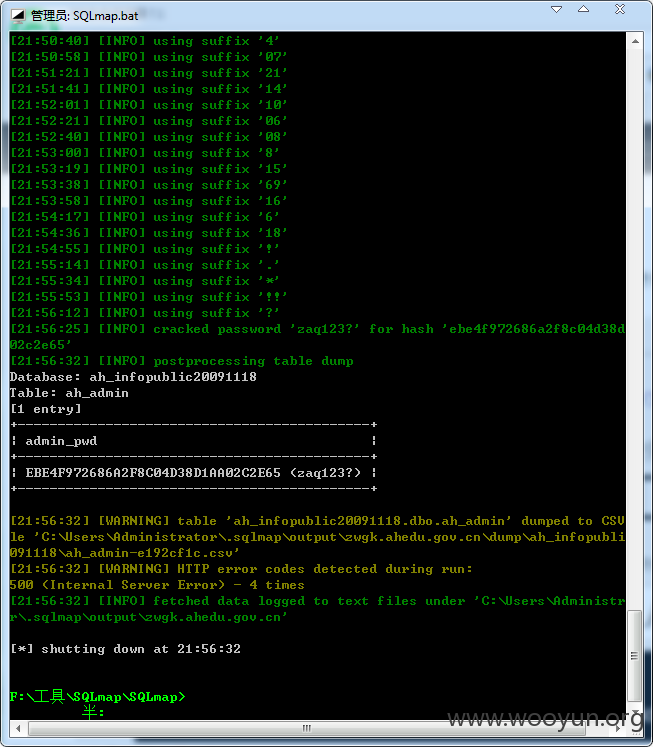Click the timestamp '[21:50:40]' line

pyautogui.click(x=145, y=41)
